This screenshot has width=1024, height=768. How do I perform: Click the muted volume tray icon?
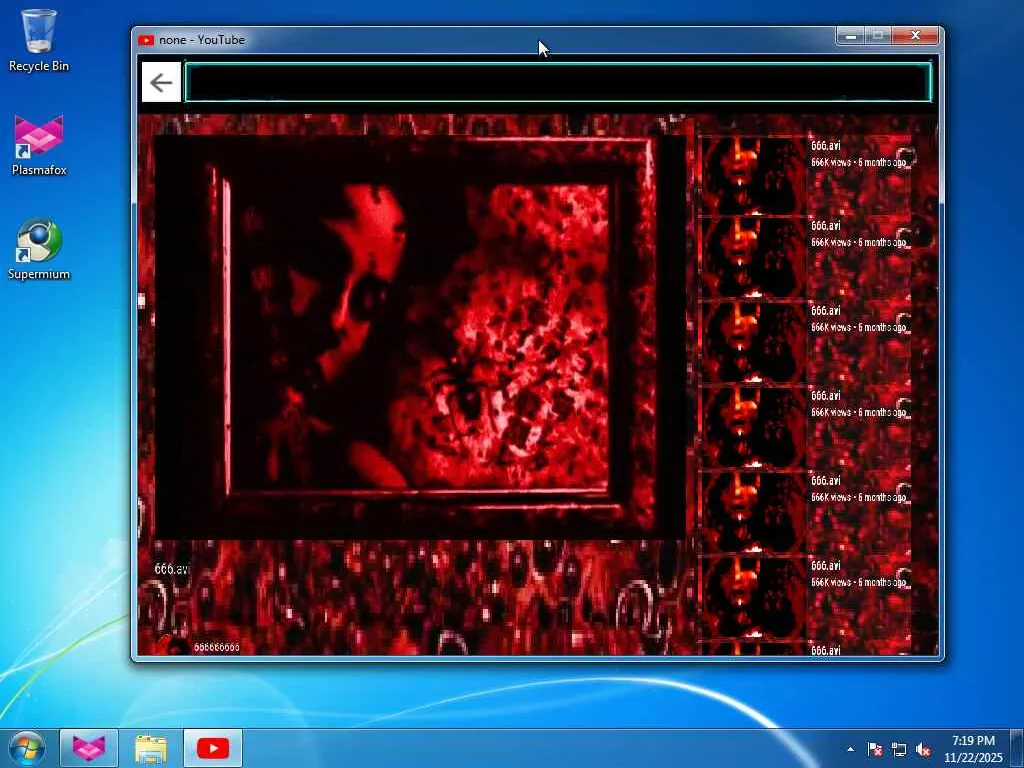[x=923, y=749]
